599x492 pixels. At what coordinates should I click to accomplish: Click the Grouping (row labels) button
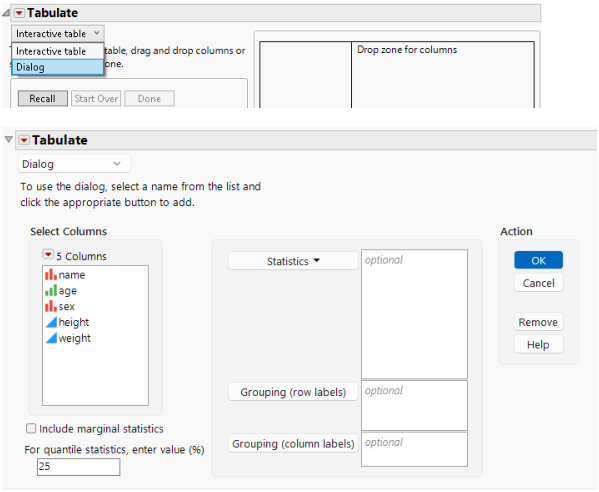(x=293, y=392)
